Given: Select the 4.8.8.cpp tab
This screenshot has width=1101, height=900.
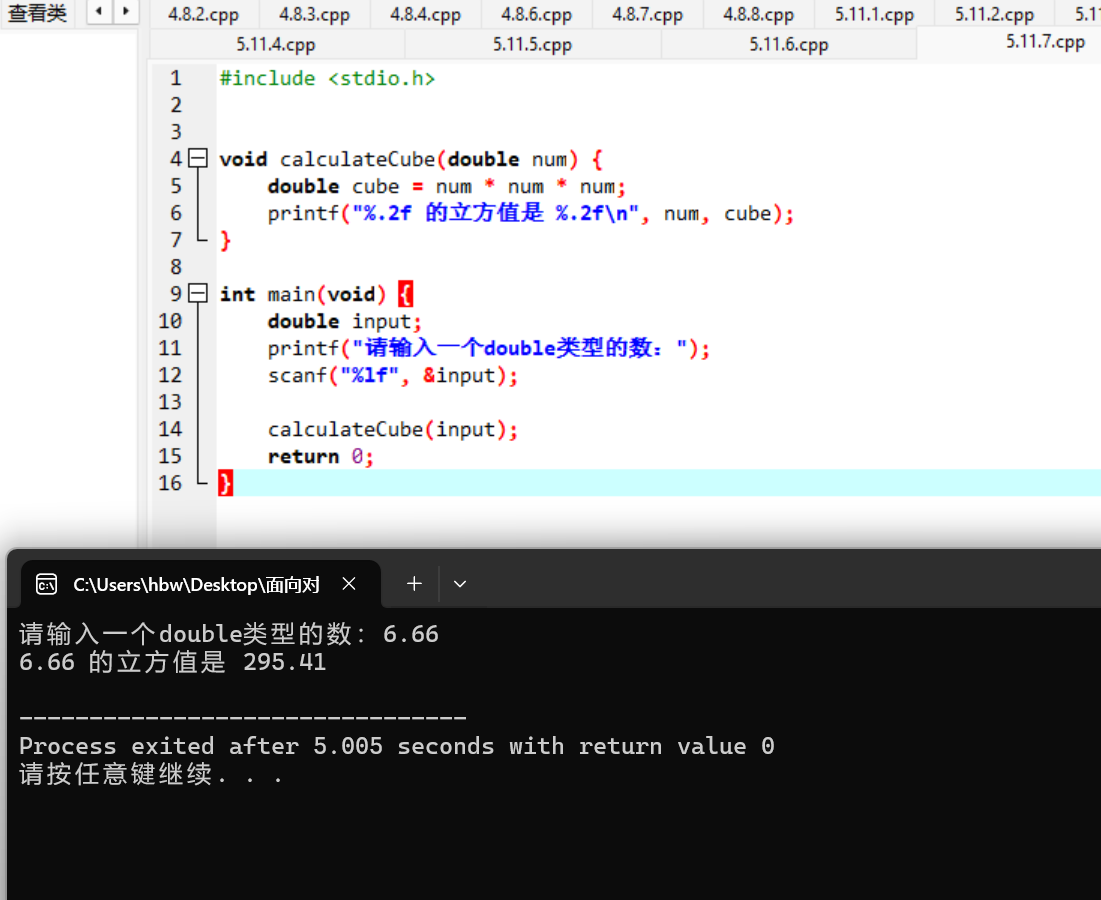Looking at the screenshot, I should (x=758, y=14).
